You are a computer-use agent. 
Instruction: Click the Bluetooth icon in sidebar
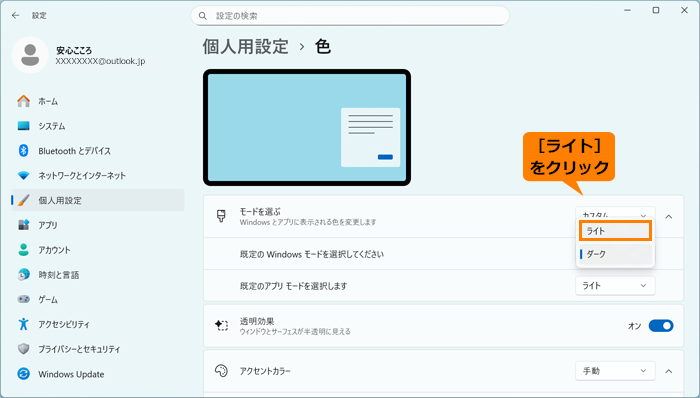(x=24, y=151)
